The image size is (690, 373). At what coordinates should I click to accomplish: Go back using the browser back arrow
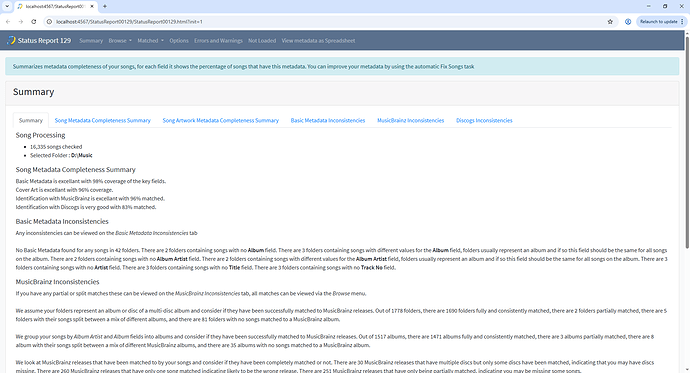[x=8, y=22]
